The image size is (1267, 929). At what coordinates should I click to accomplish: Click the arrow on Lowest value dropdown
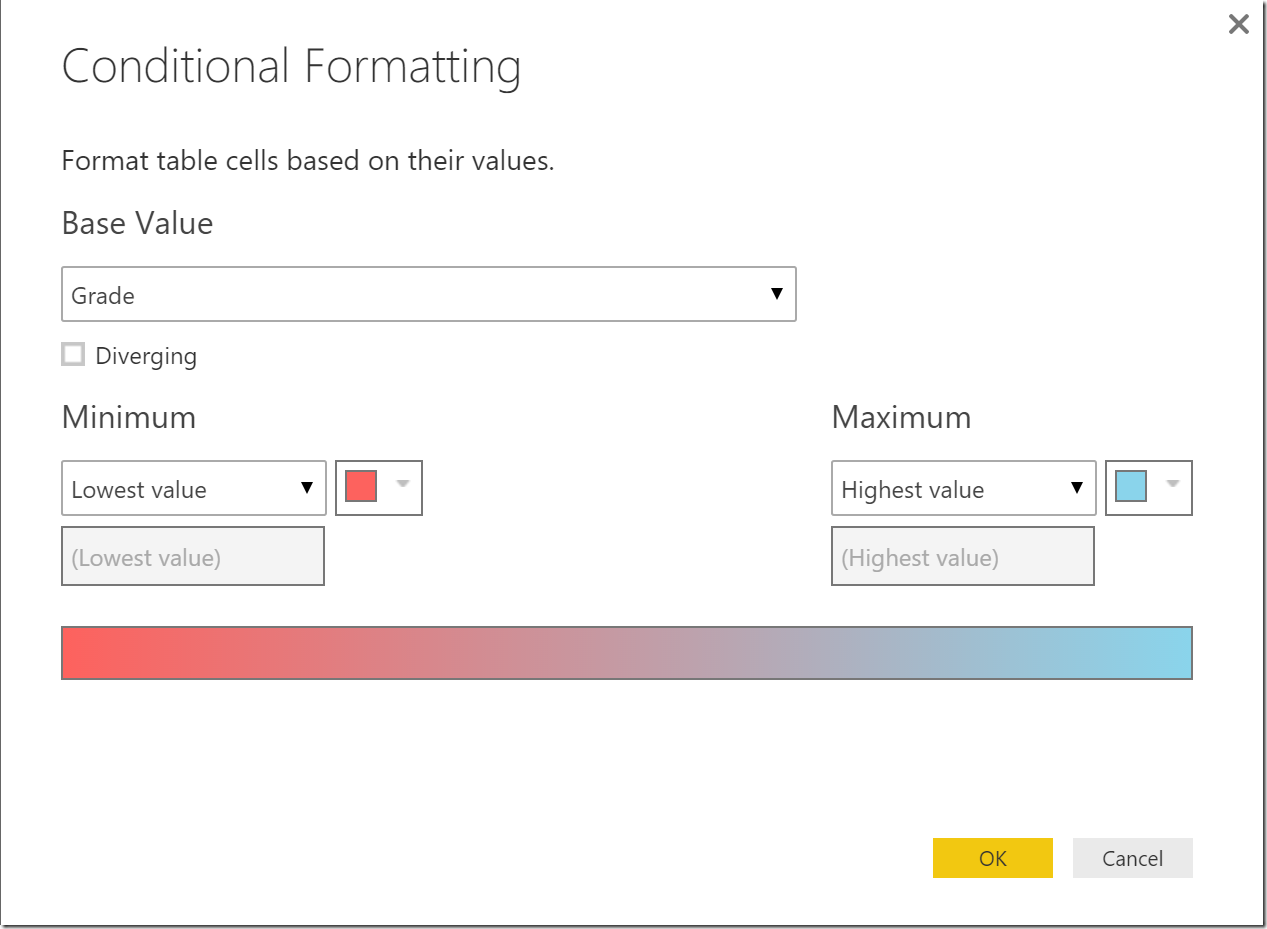point(307,489)
